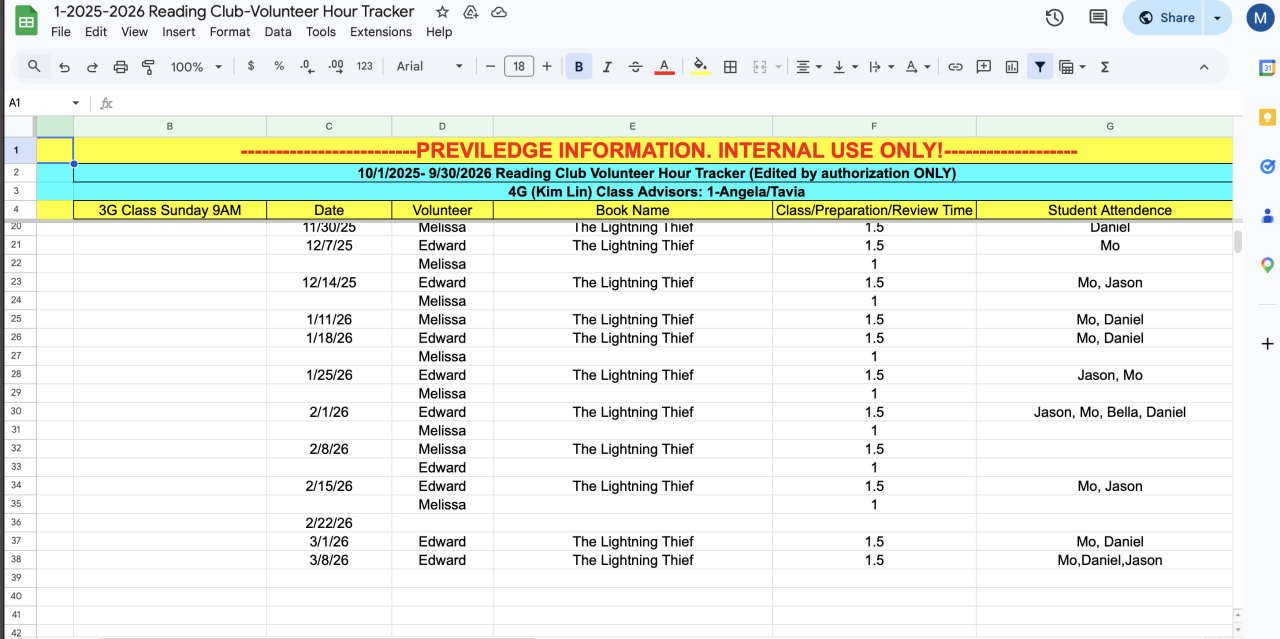1280x639 pixels.
Task: Open the functions sigma menu
Action: coord(1105,67)
